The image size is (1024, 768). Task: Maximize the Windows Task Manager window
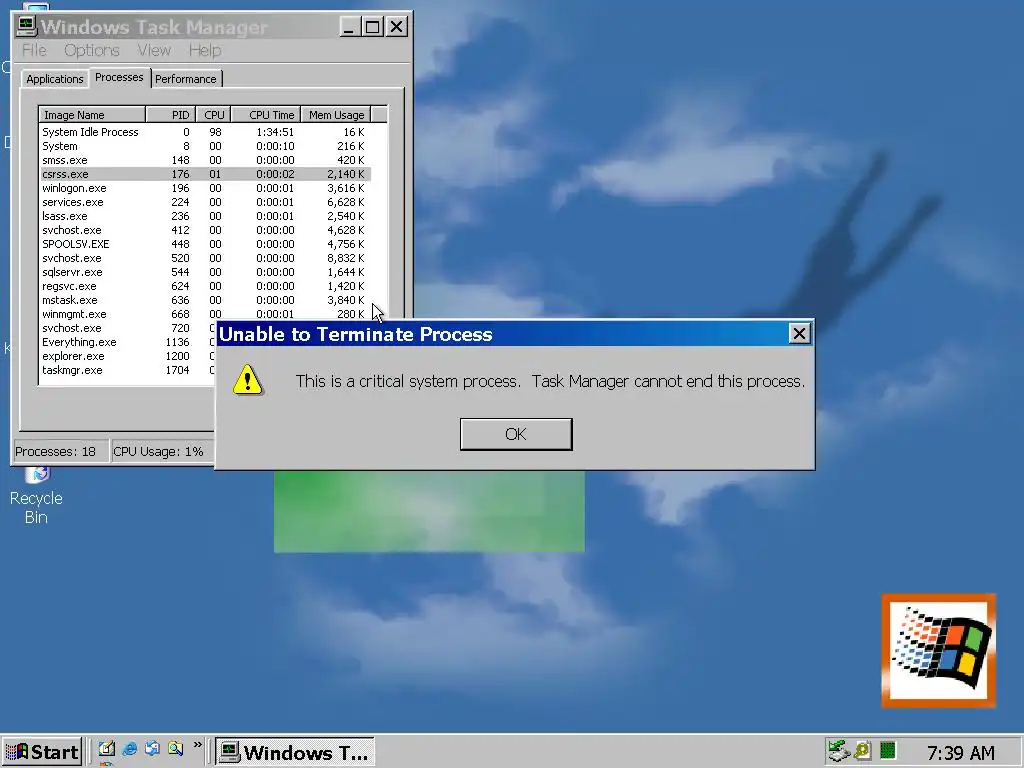372,27
